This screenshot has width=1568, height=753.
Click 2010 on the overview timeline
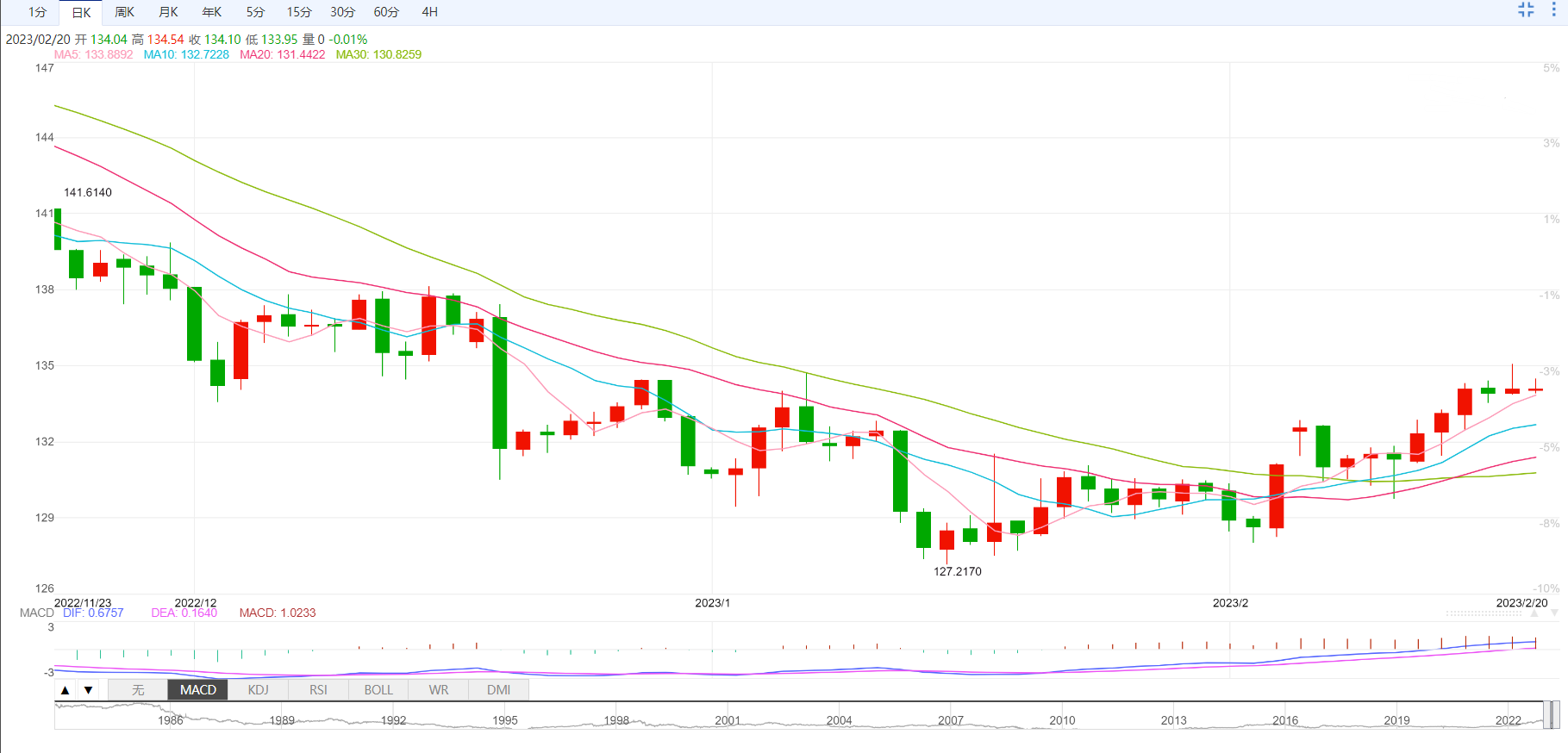coord(1062,720)
